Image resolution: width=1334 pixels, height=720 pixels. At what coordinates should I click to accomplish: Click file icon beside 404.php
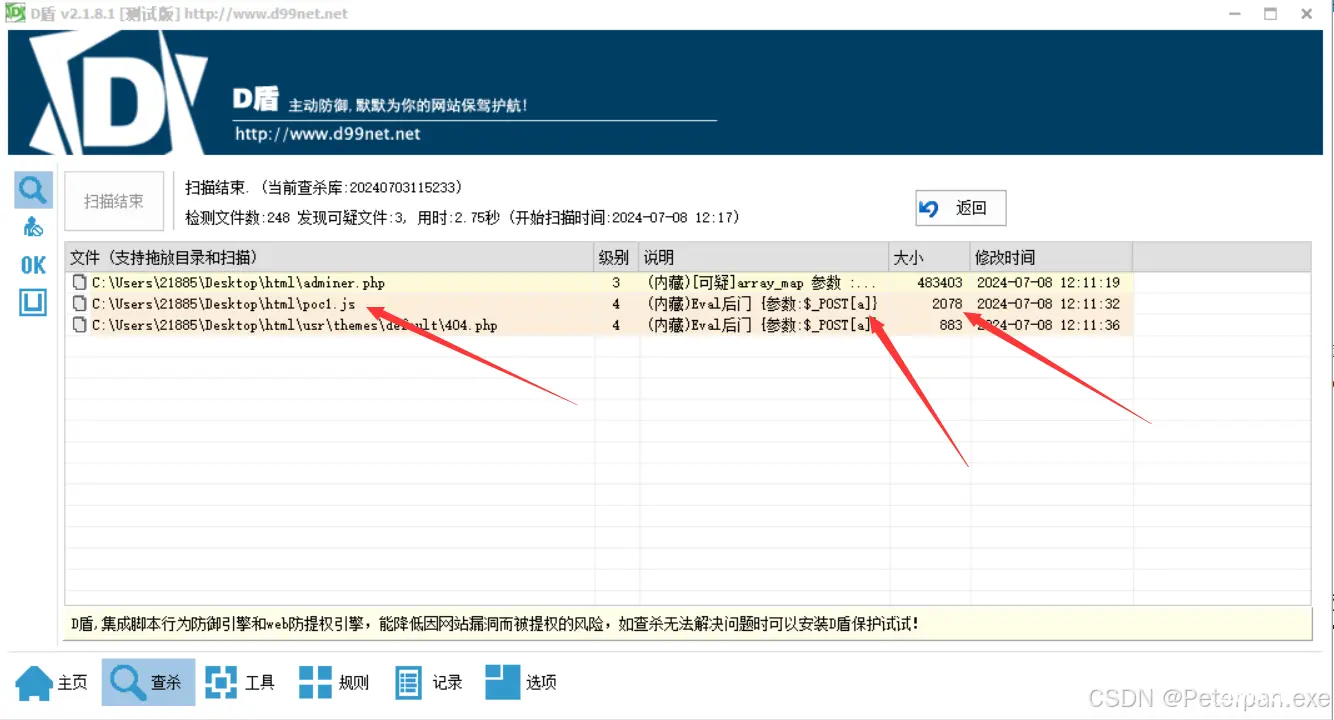click(80, 325)
